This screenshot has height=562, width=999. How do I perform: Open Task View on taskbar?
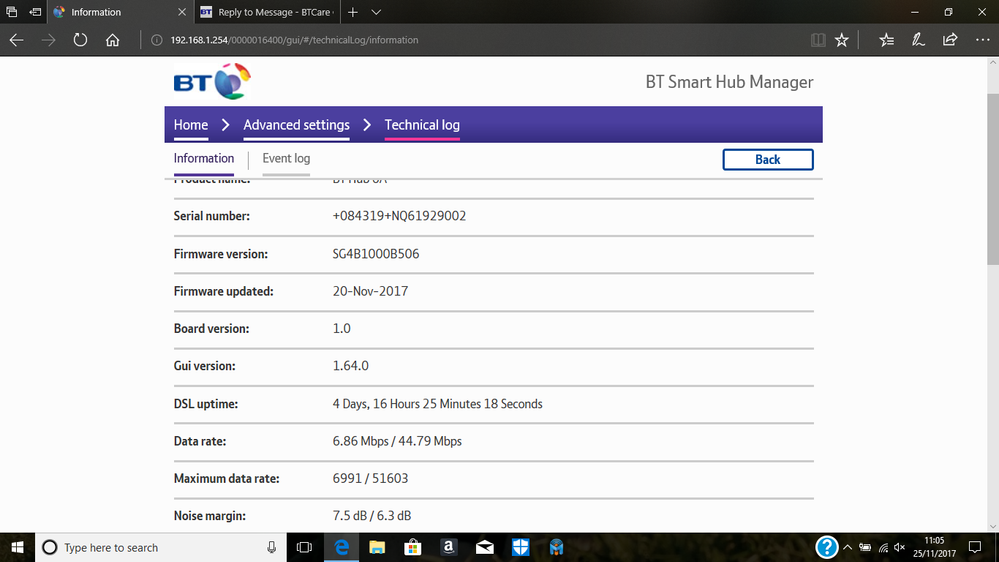305,547
